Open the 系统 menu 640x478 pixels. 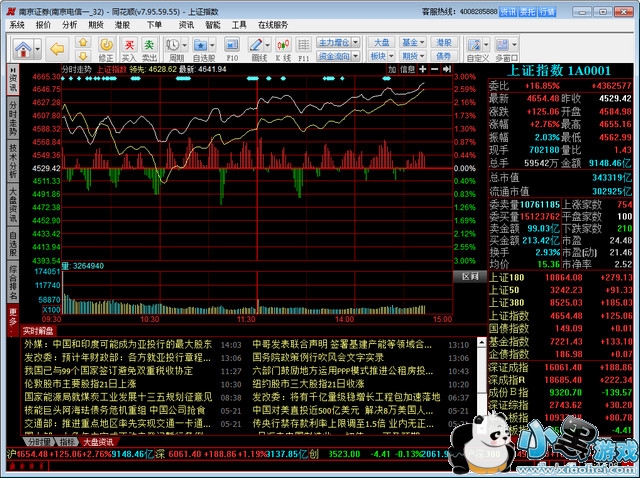pos(17,25)
